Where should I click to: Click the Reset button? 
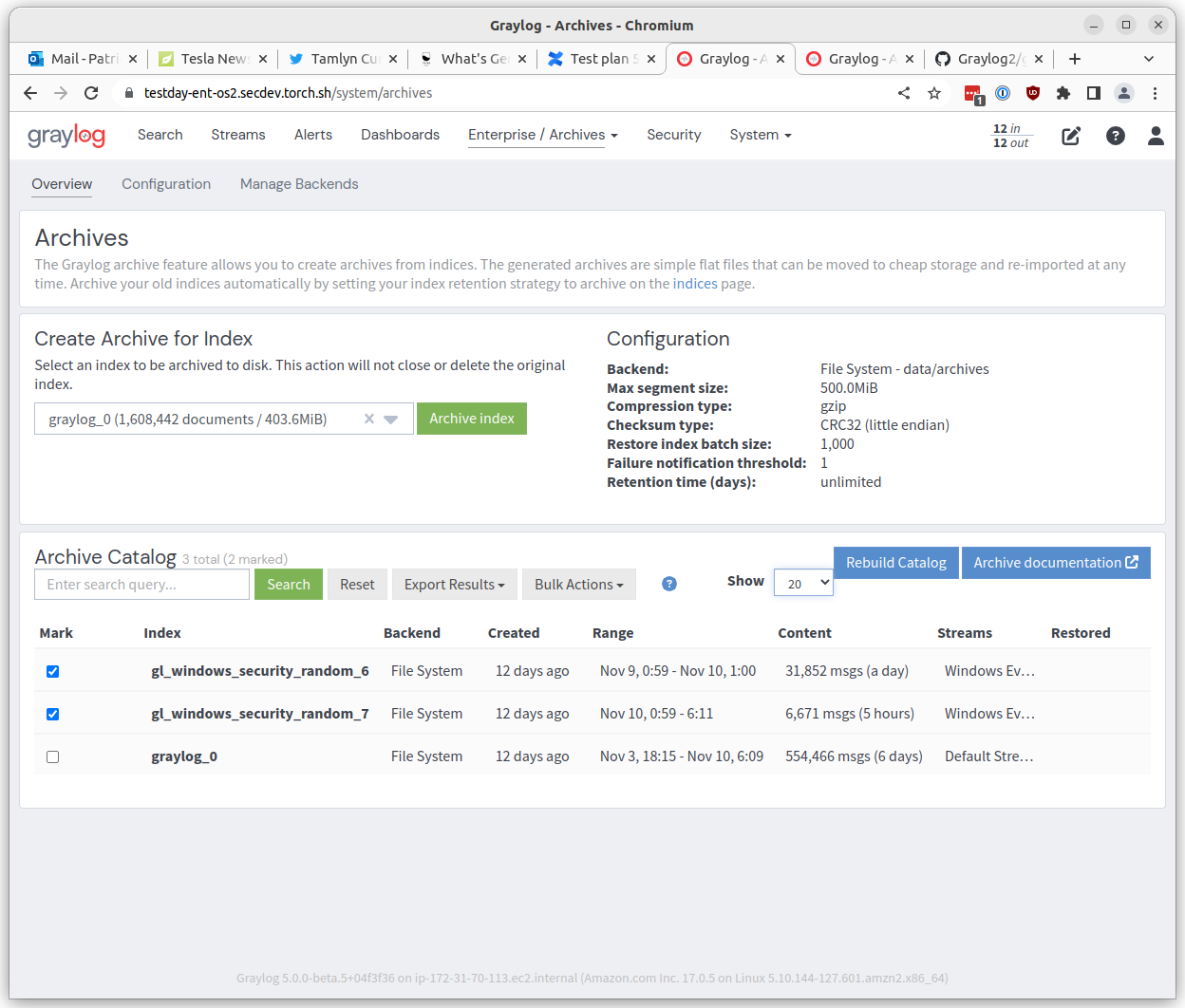pos(357,585)
